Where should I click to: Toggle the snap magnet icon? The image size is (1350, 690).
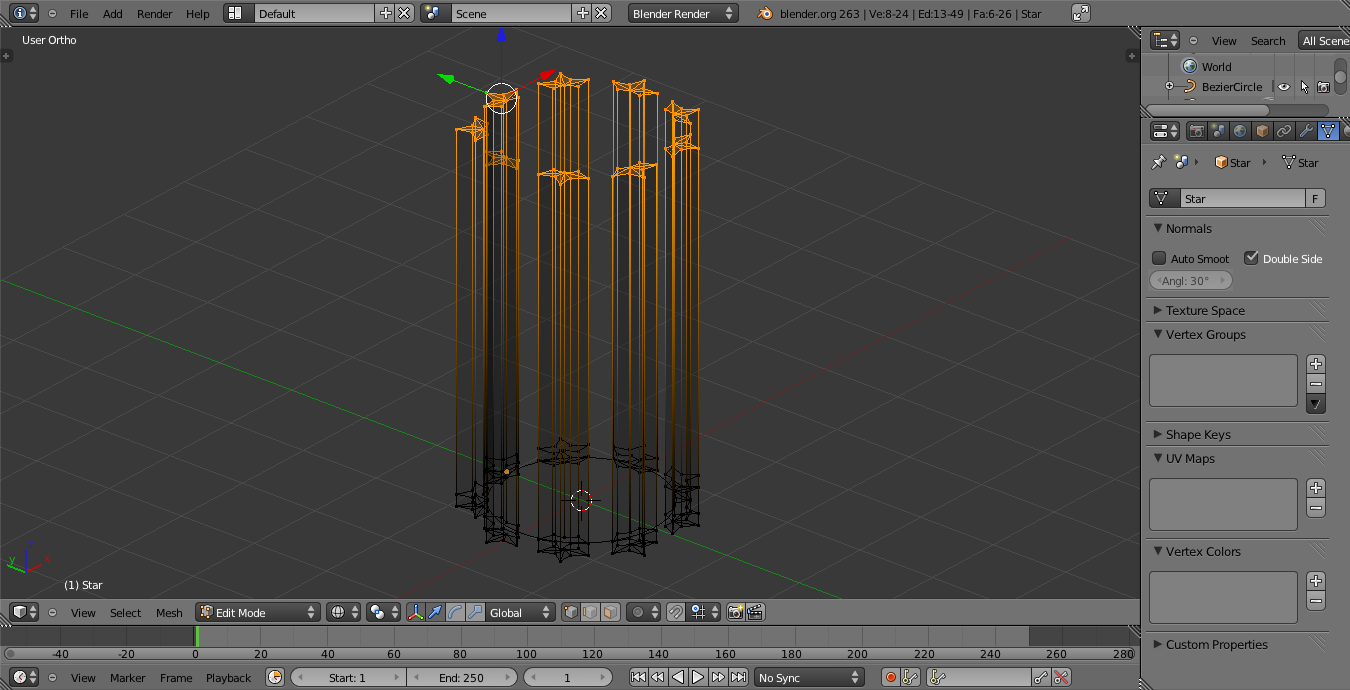coord(676,612)
